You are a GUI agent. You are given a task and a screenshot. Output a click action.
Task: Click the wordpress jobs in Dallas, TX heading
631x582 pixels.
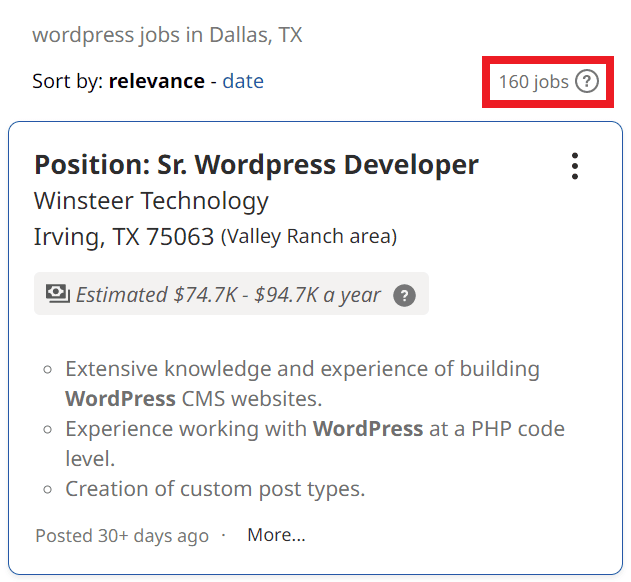[167, 35]
